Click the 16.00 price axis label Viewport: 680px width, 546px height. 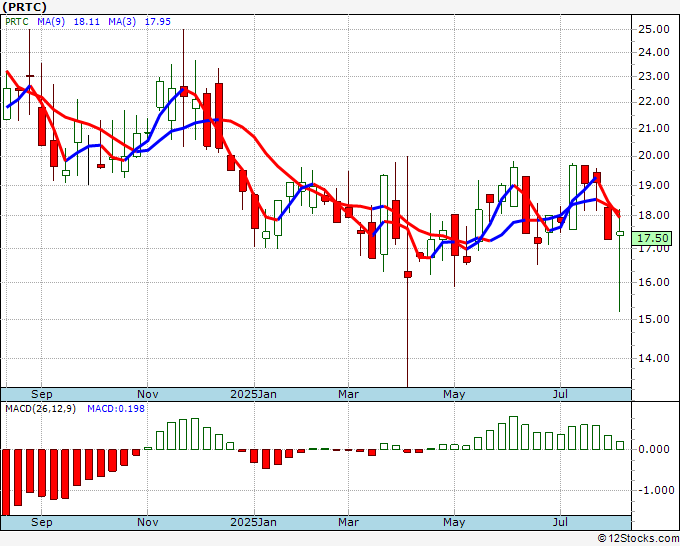click(654, 282)
